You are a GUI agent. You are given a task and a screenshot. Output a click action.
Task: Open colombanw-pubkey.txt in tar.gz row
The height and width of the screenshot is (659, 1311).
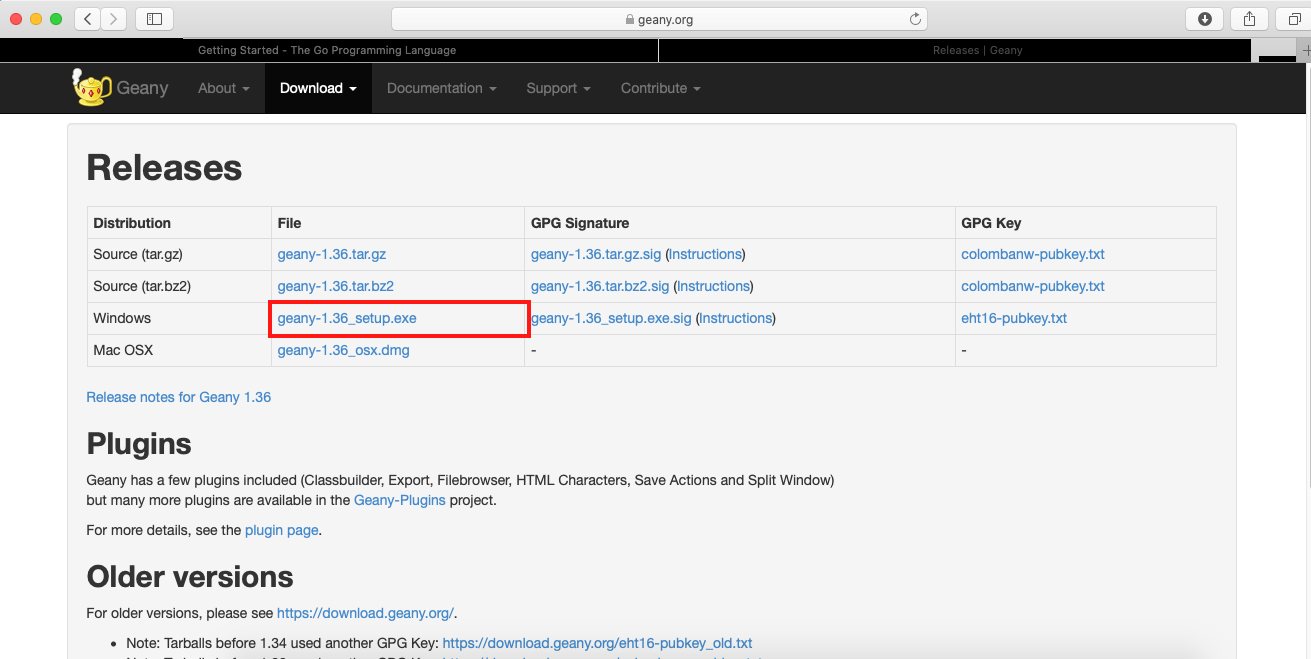pyautogui.click(x=1033, y=254)
